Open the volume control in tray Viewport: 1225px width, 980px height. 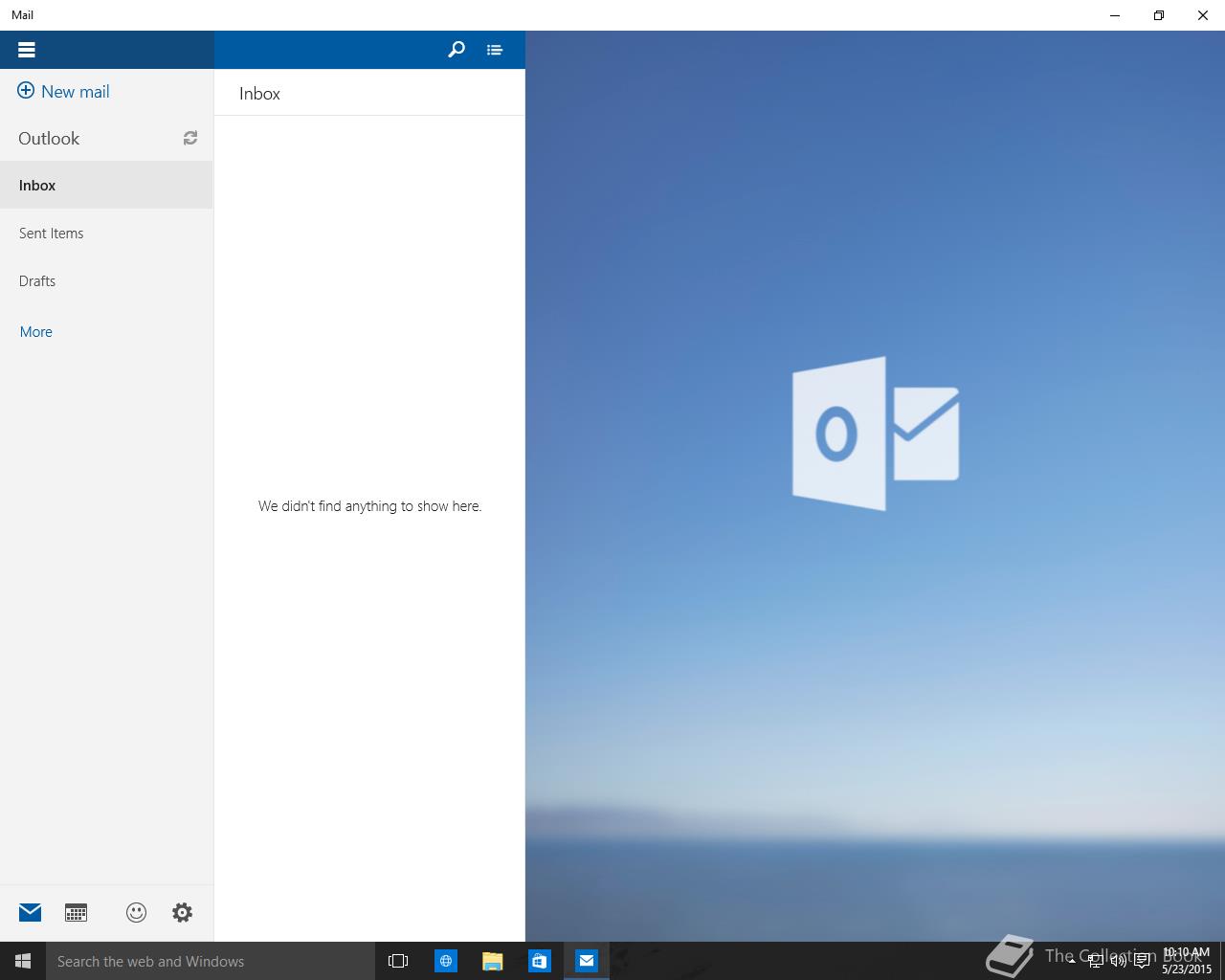[1118, 961]
